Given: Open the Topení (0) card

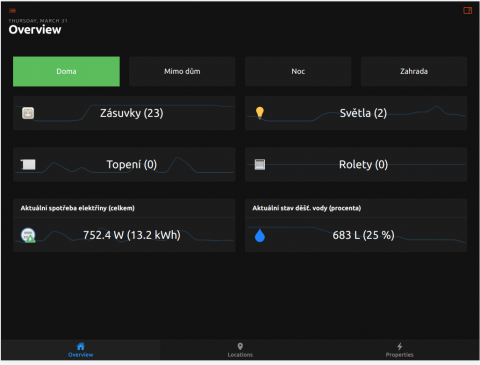Looking at the screenshot, I should [124, 164].
